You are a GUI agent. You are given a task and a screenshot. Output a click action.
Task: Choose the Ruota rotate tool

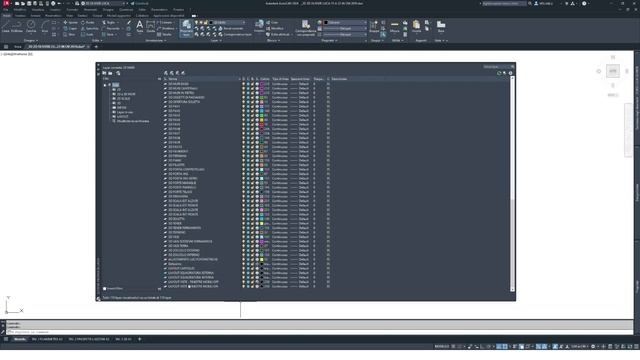click(87, 22)
